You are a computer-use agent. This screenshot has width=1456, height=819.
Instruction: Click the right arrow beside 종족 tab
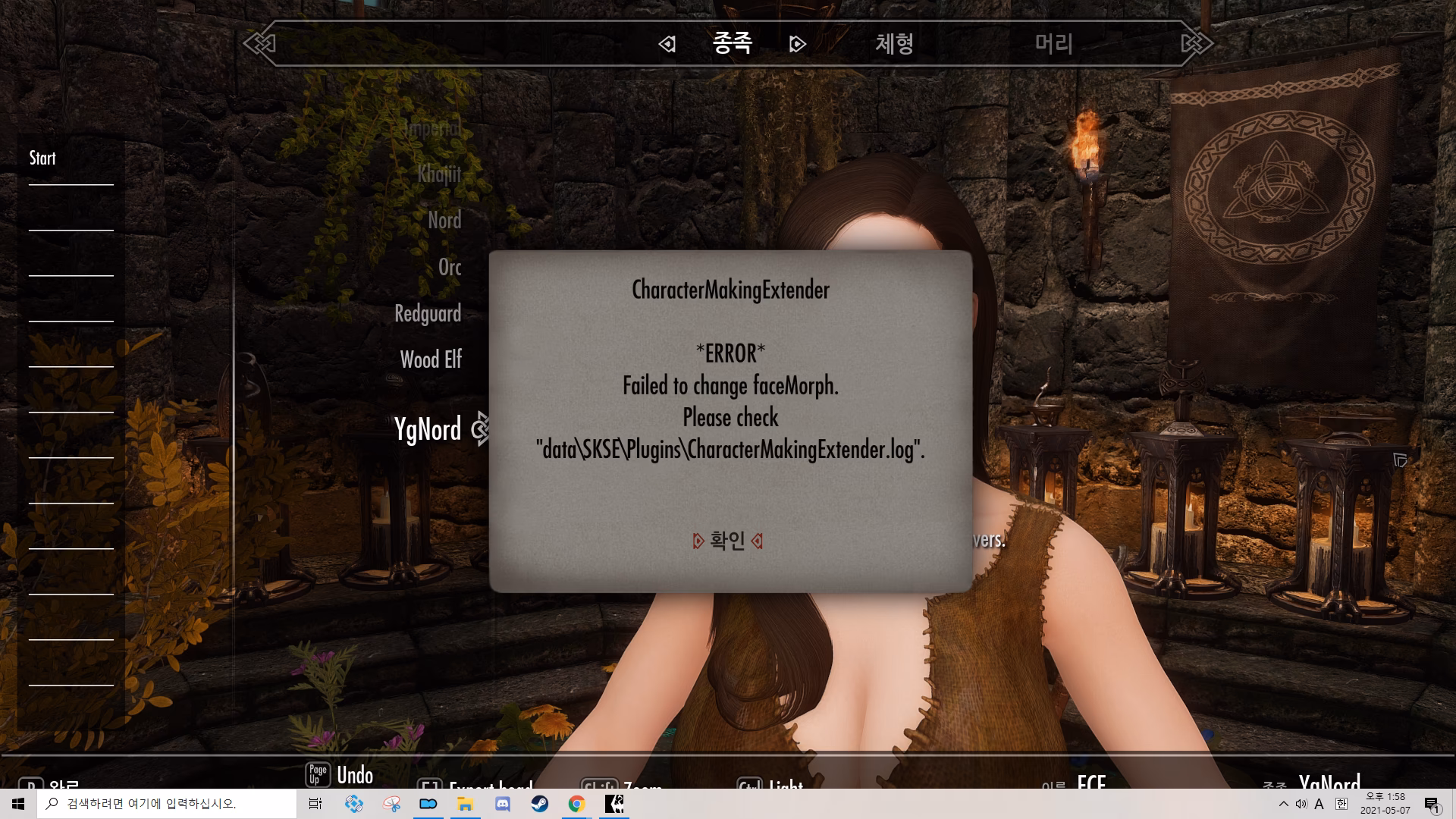point(797,44)
